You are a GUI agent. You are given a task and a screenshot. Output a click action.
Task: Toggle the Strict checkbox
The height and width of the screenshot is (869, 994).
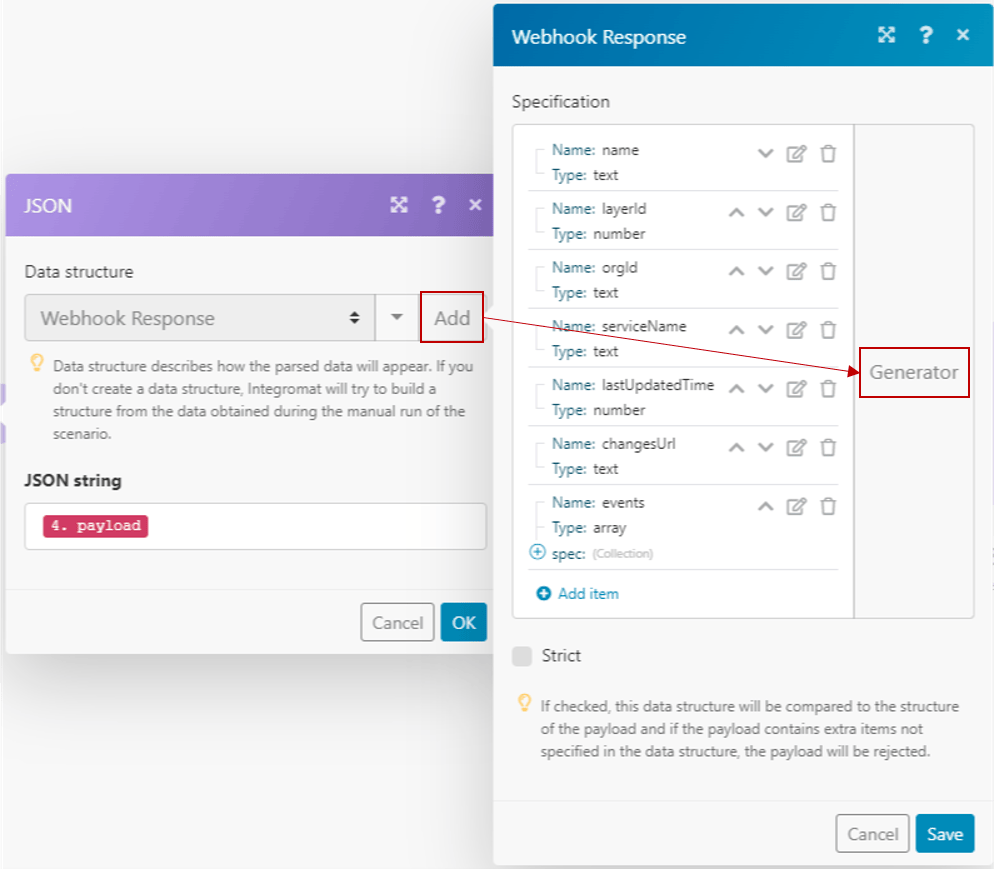tap(522, 656)
